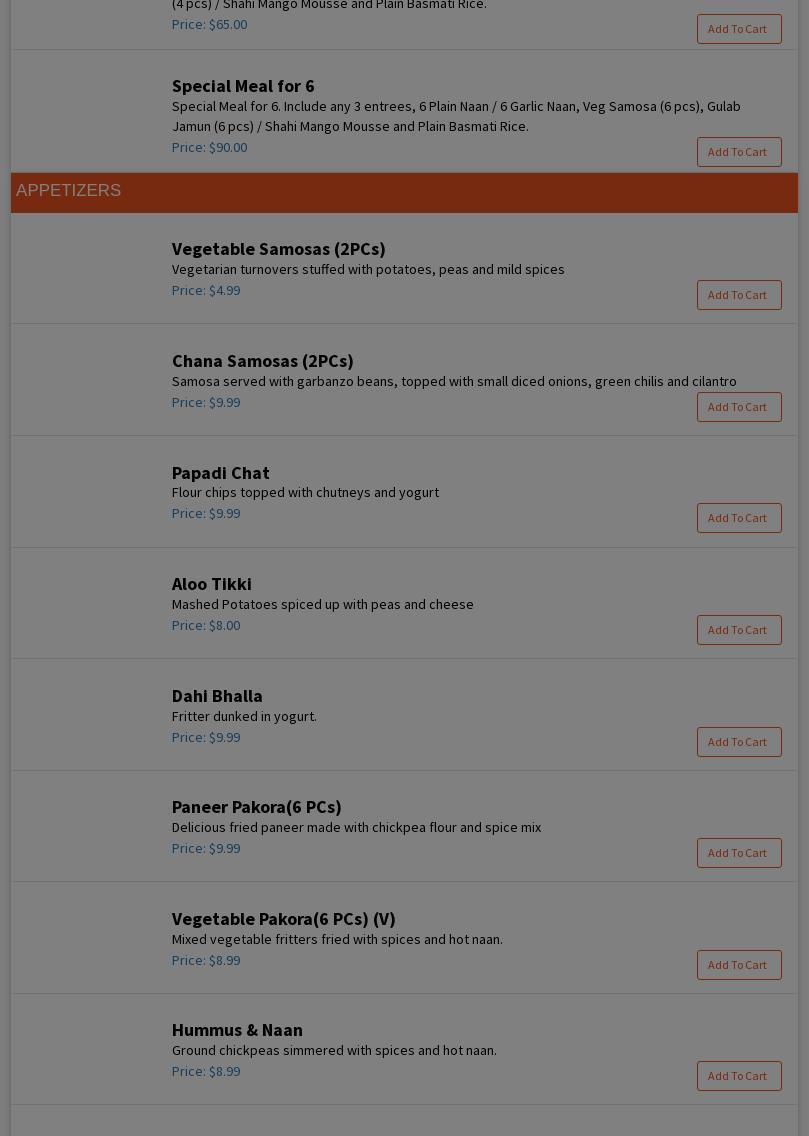Open the Vegetable Samosas (2PCs) item title
The image size is (809, 1136).
[x=278, y=249]
